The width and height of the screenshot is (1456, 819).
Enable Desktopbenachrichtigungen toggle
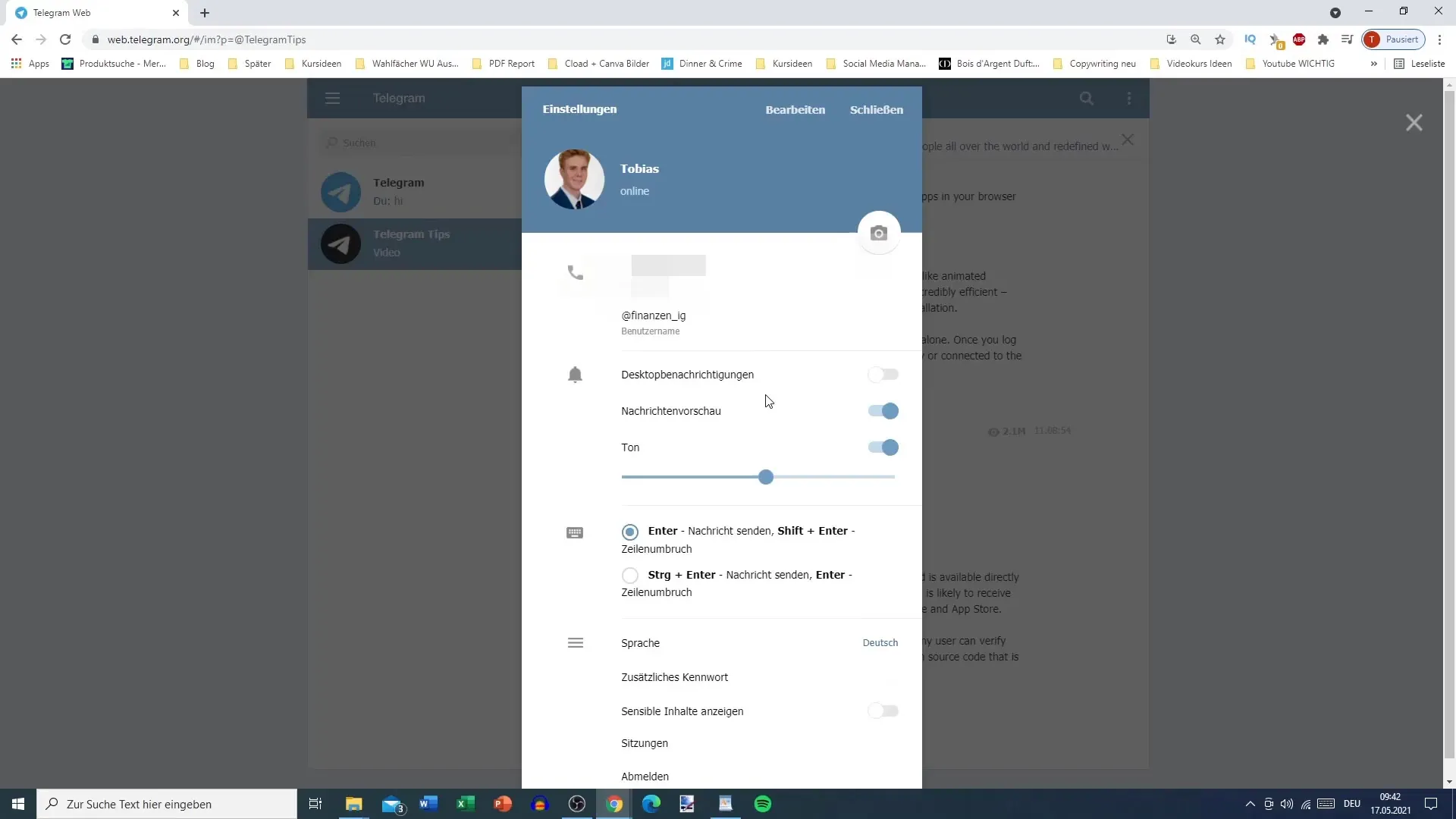point(883,375)
